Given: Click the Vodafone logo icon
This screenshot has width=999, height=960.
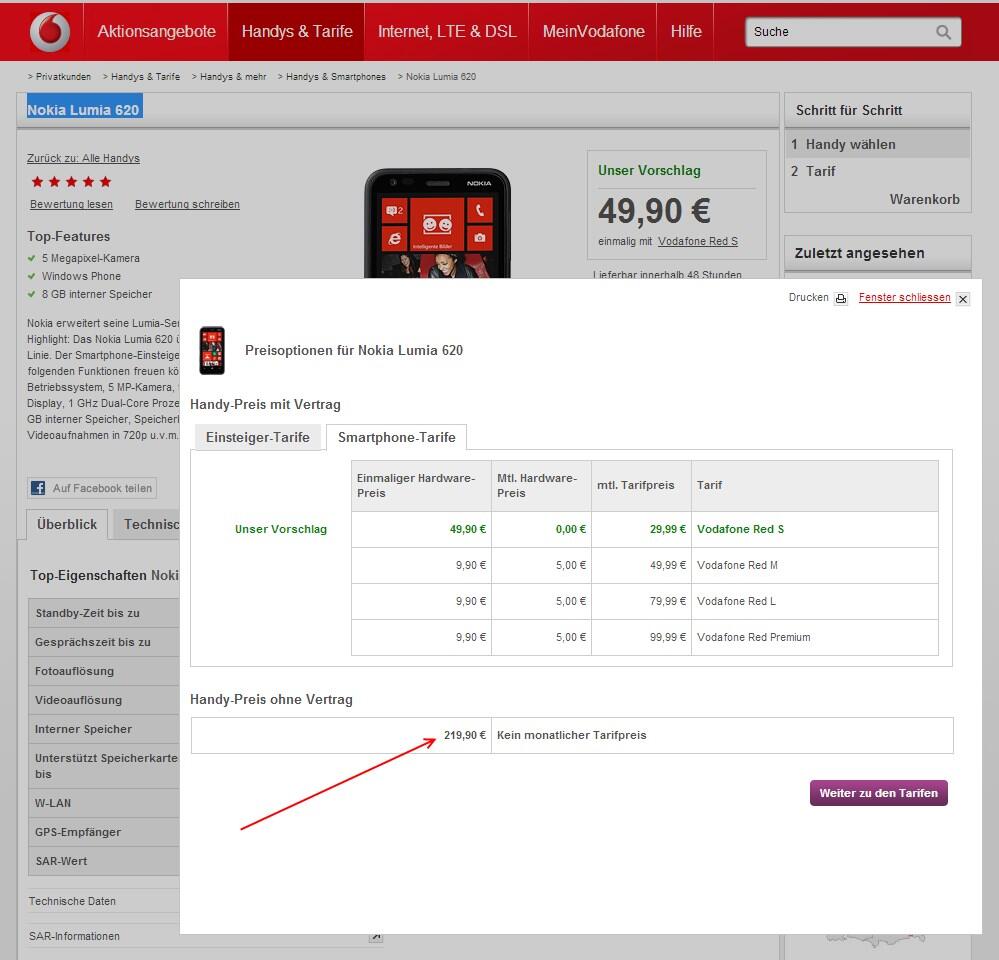Looking at the screenshot, I should [x=50, y=32].
